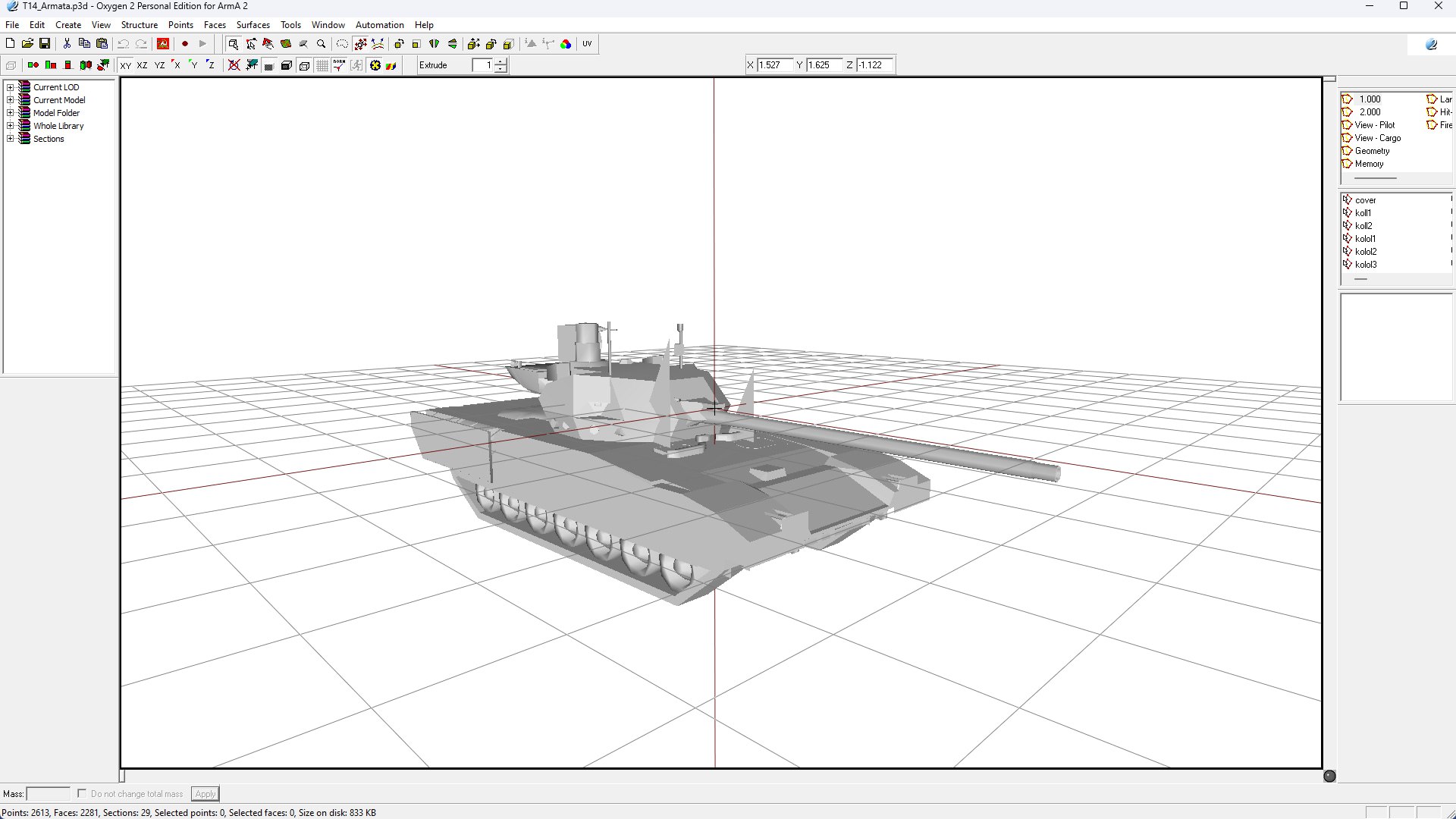Expand the Whole Library tree node
Viewport: 1456px width, 819px height.
pos(11,126)
